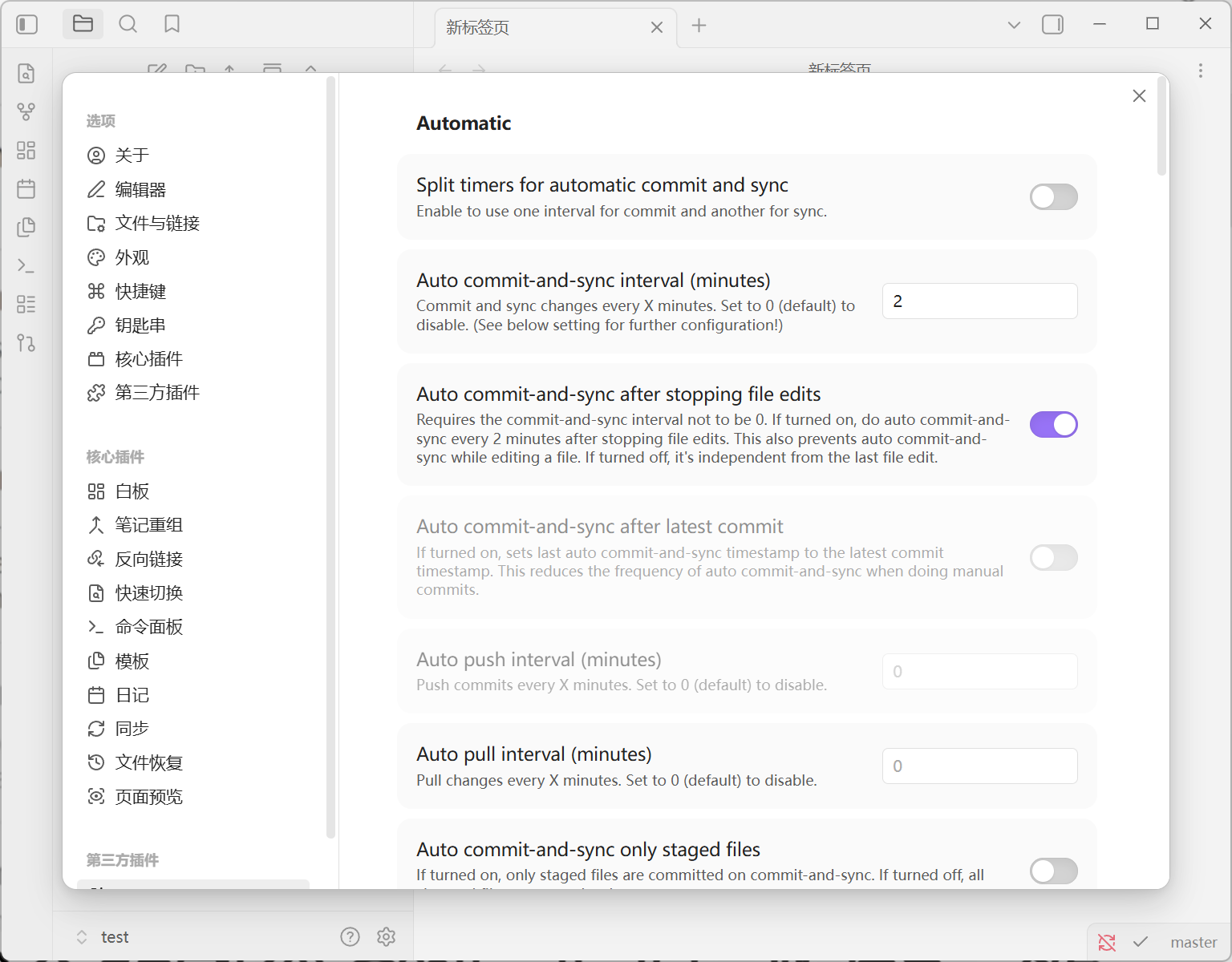Click the checklist ribbon icon
This screenshot has width=1232, height=962.
26,304
